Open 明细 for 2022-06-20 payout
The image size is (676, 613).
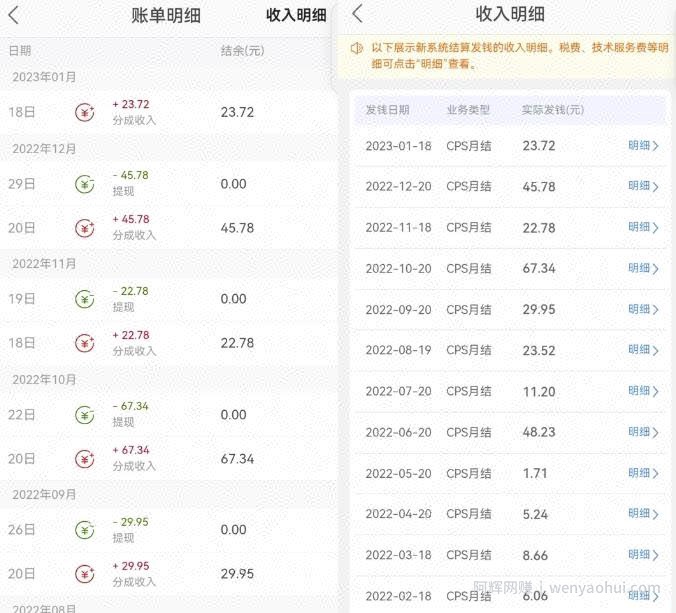point(643,432)
